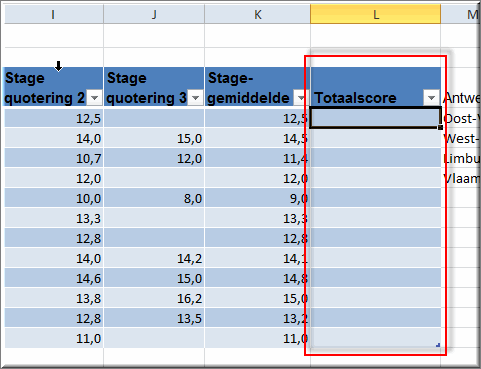Select 11,0 in Stage quotering 2 column
The height and width of the screenshot is (369, 481).
coord(53,338)
